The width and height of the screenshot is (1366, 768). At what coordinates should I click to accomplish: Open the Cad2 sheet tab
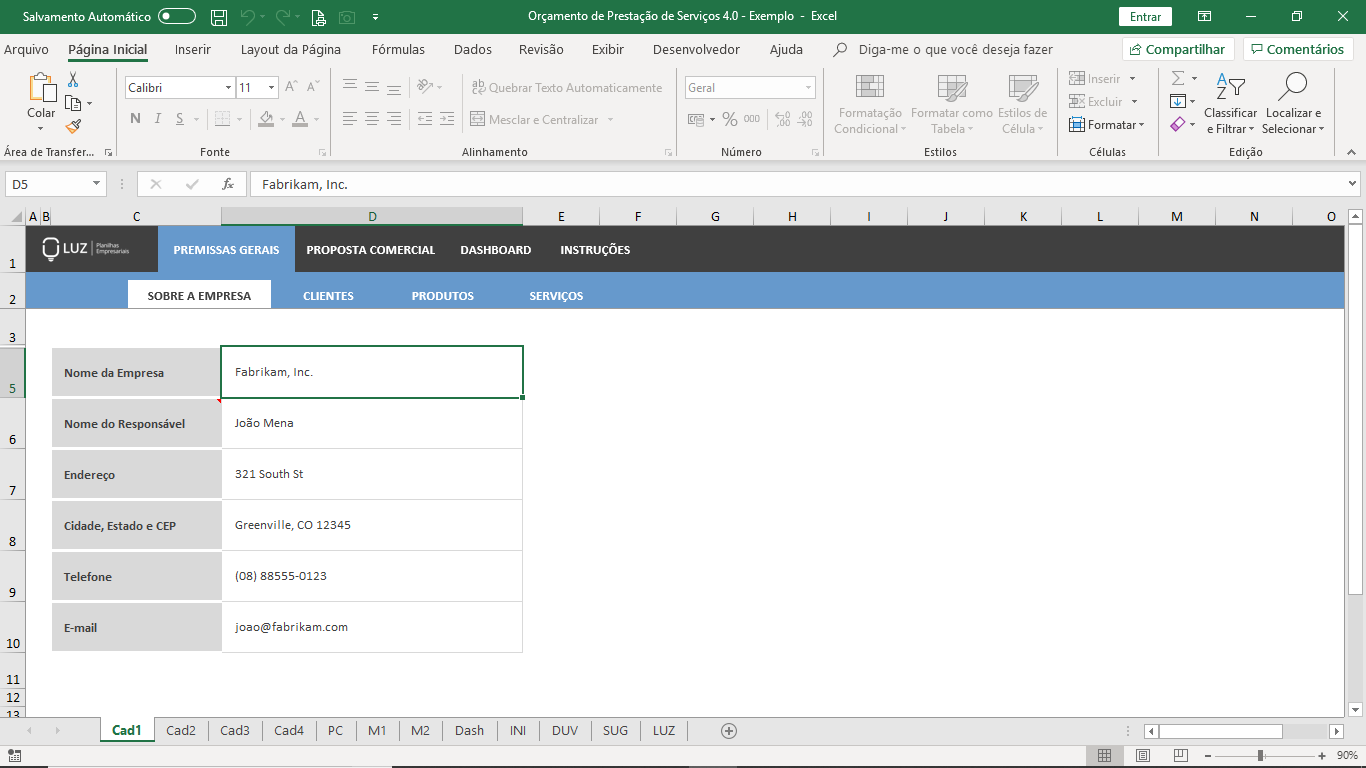(x=181, y=731)
